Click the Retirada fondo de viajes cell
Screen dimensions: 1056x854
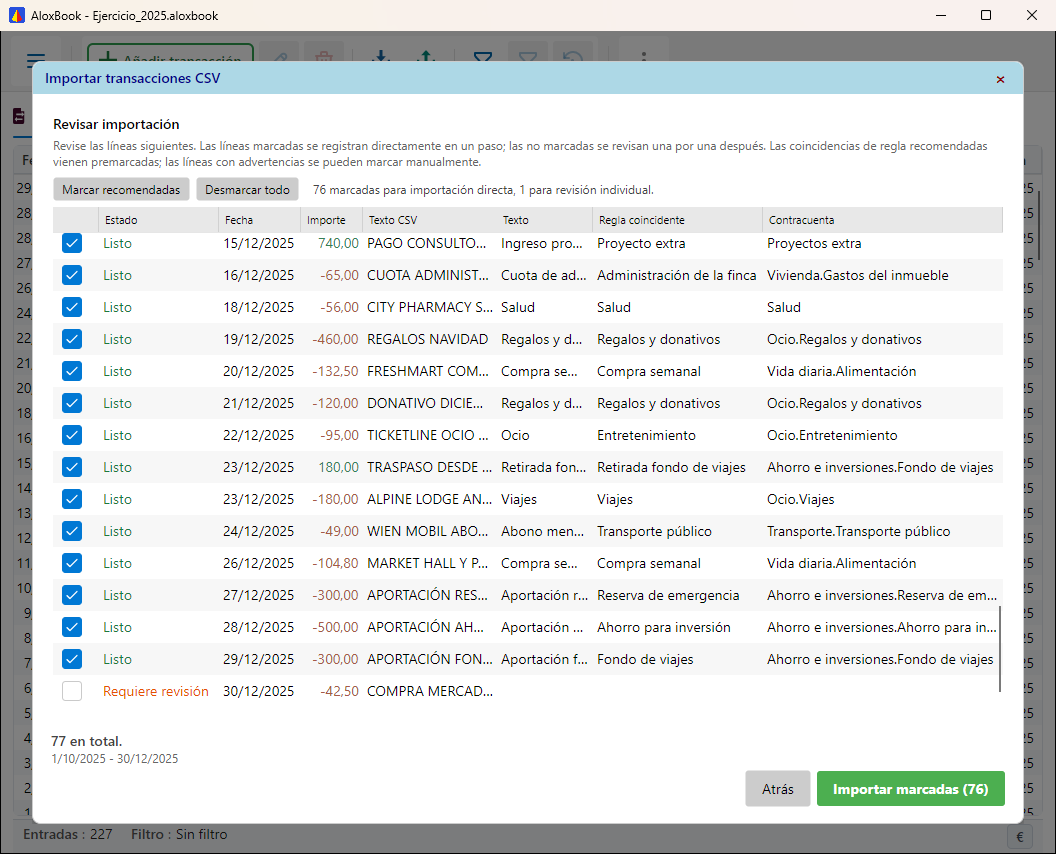(x=671, y=467)
